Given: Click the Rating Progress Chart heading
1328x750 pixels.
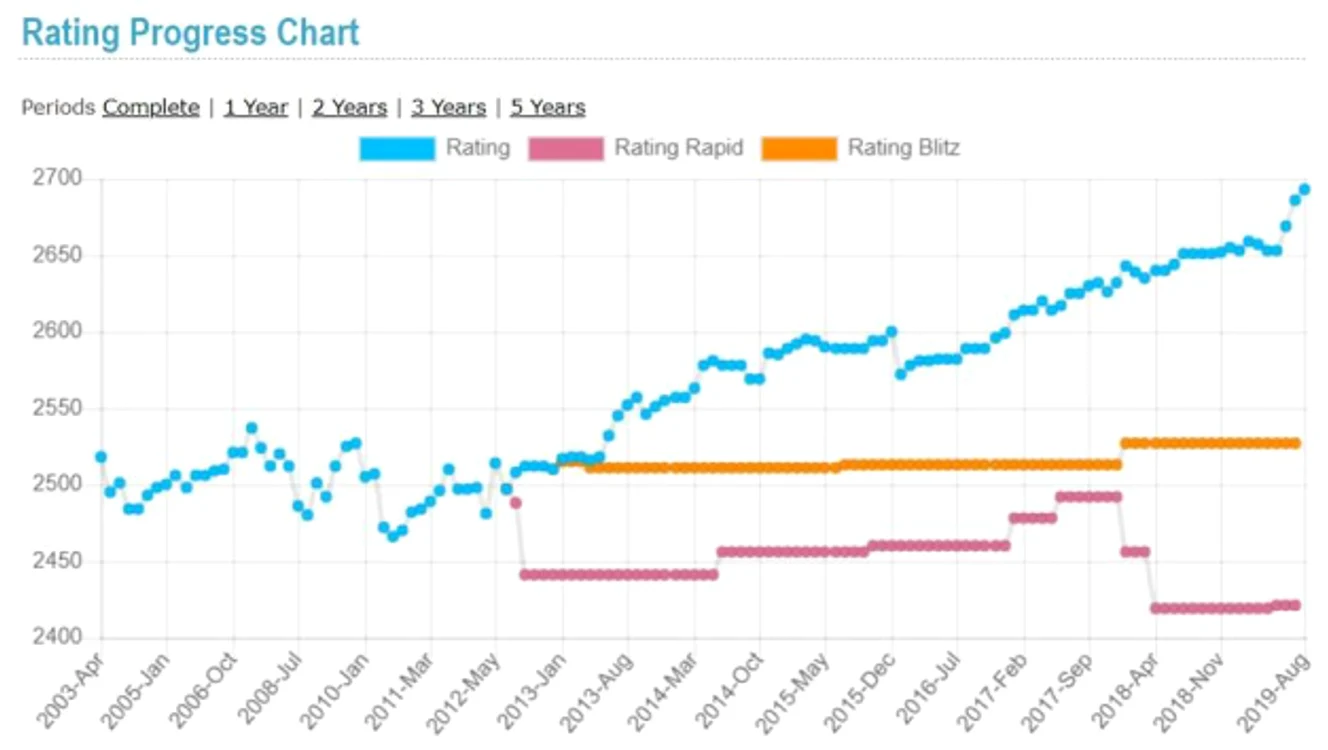Looking at the screenshot, I should [190, 32].
